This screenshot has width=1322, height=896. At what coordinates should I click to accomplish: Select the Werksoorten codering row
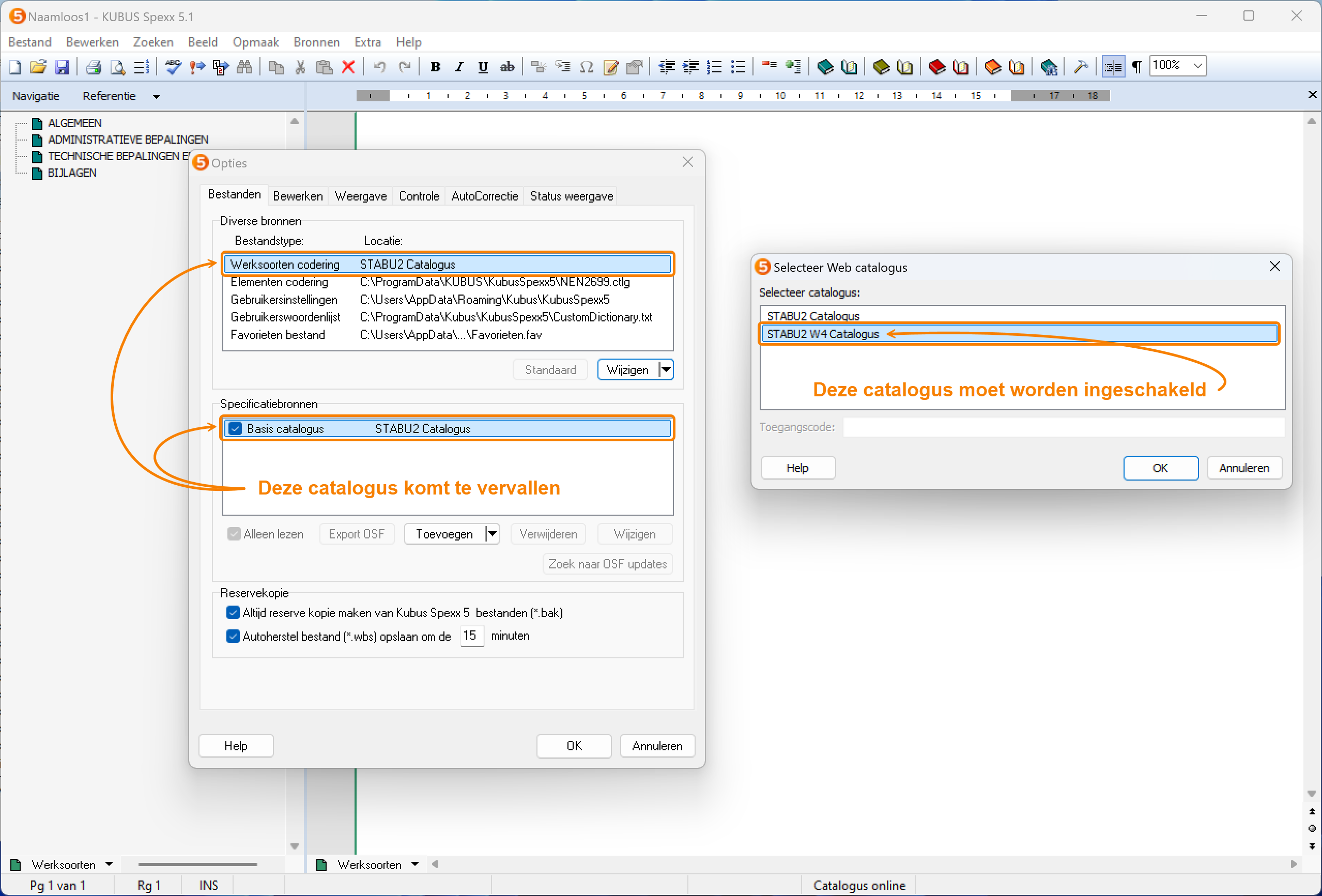(447, 265)
